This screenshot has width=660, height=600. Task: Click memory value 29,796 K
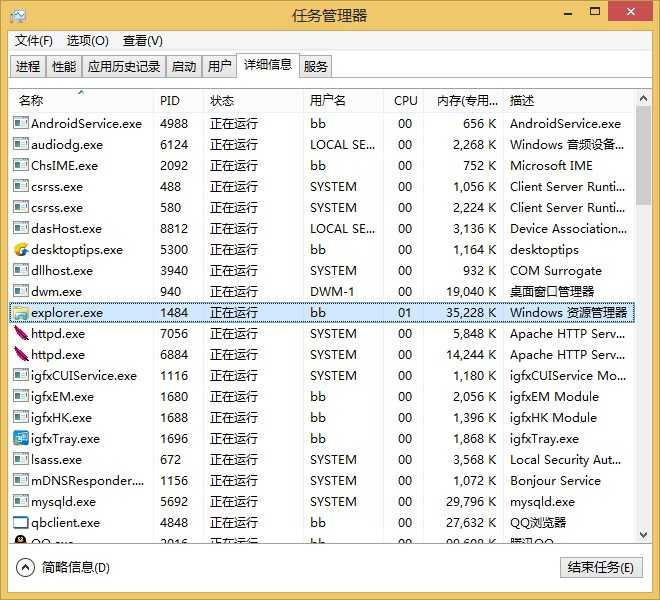471,501
